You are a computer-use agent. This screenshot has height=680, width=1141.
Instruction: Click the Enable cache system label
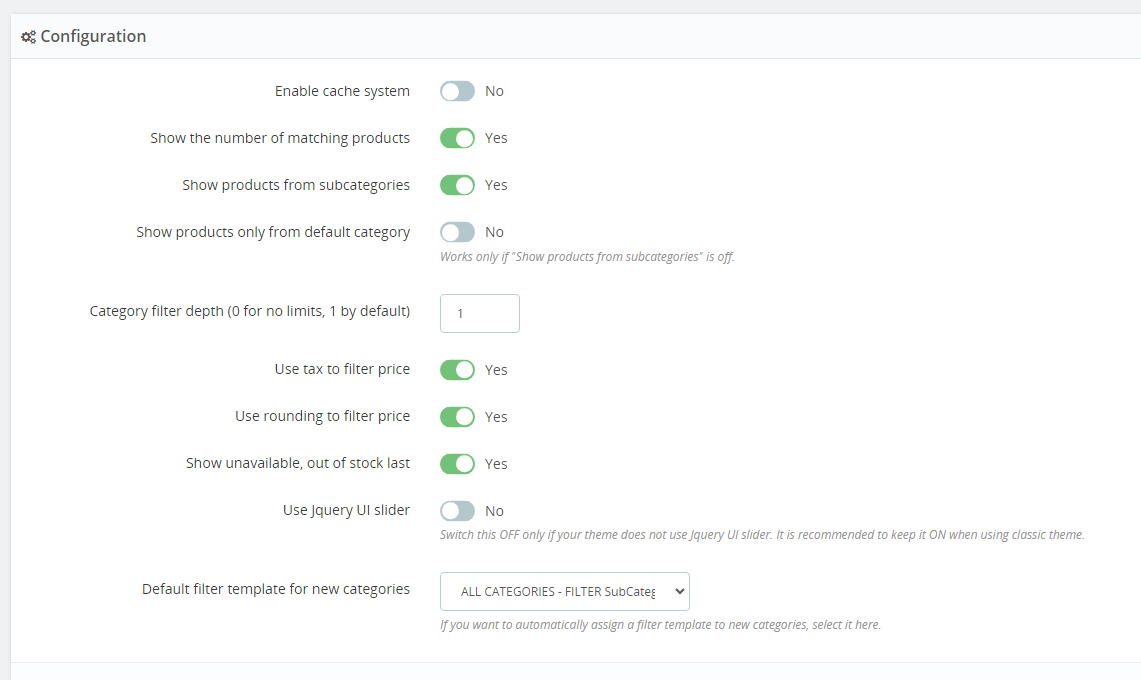click(x=342, y=91)
